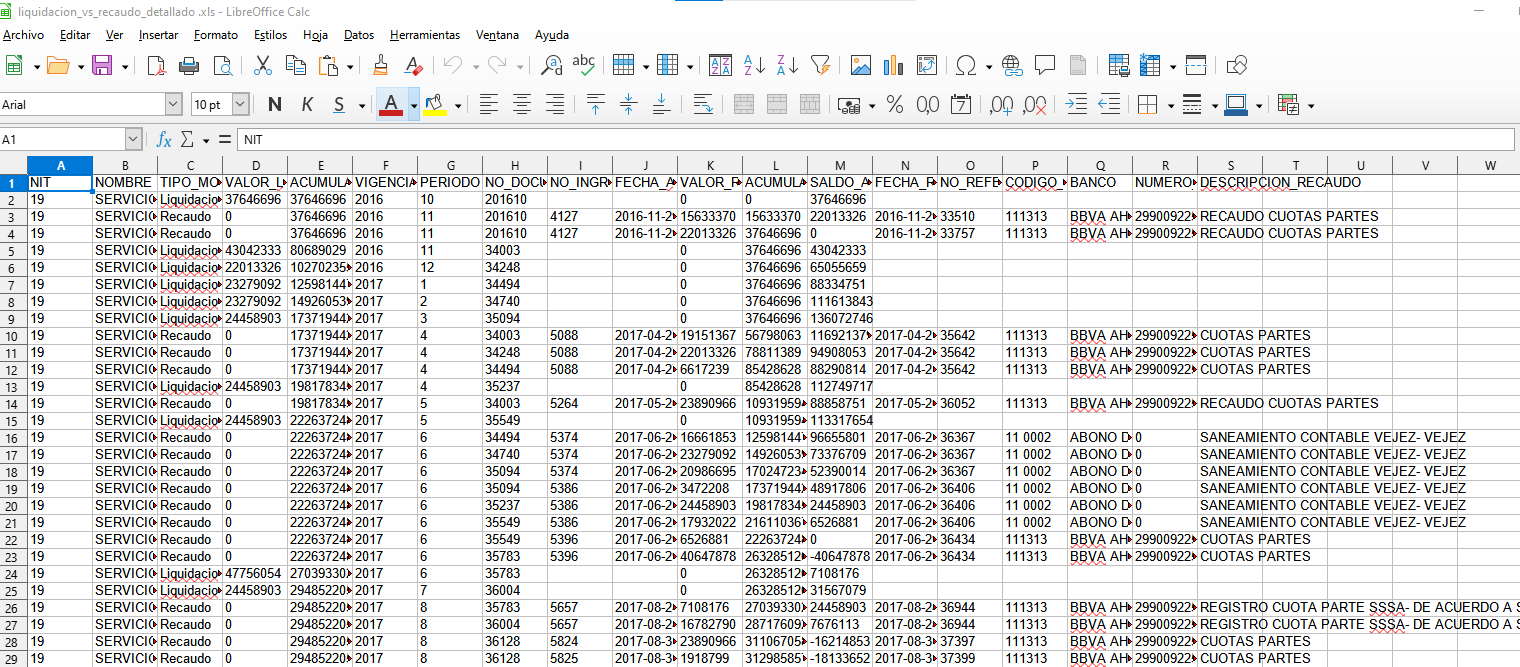The image size is (1520, 667).
Task: Open the Datos menu
Action: click(358, 35)
